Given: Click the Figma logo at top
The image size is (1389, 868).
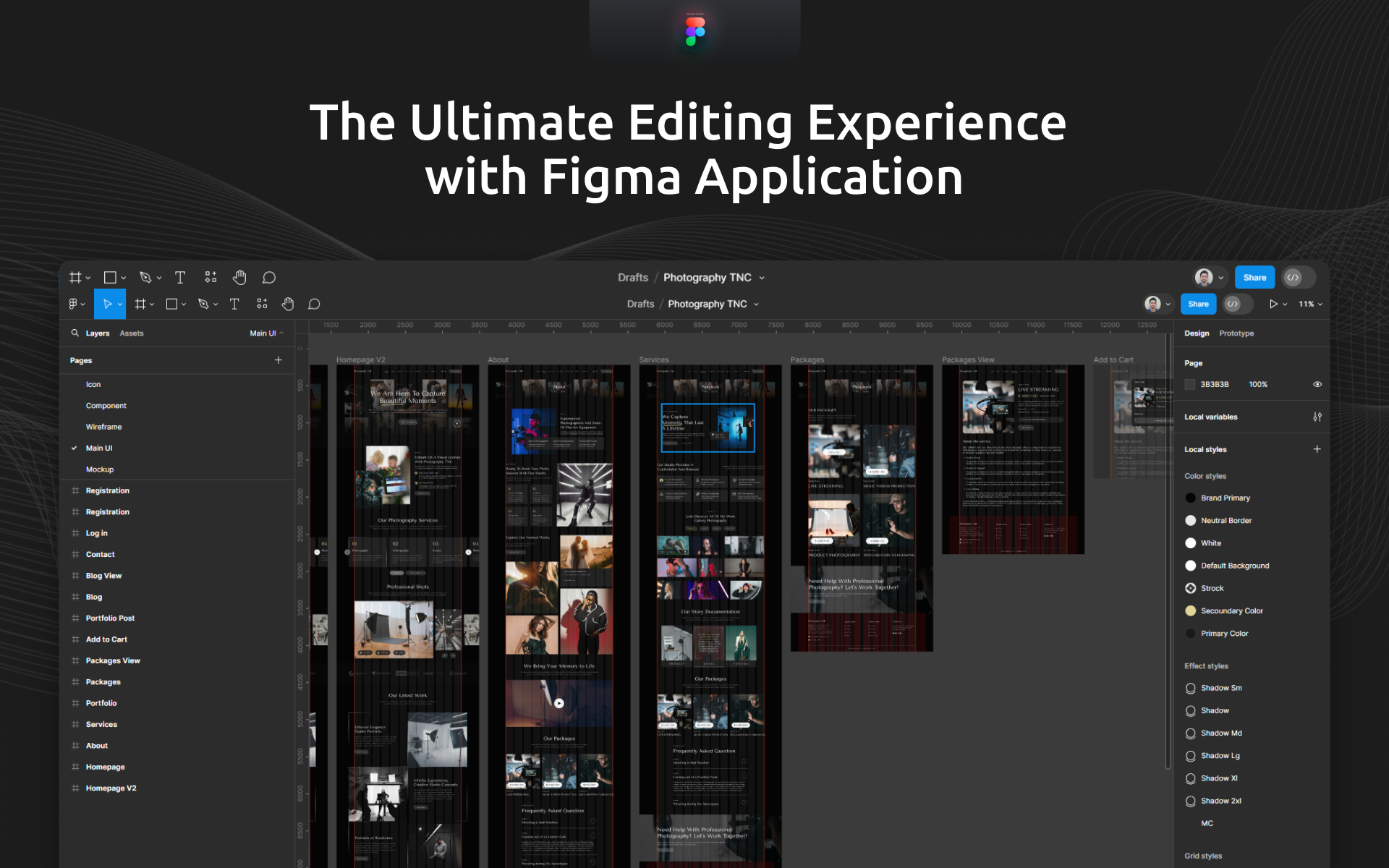Looking at the screenshot, I should 695,32.
